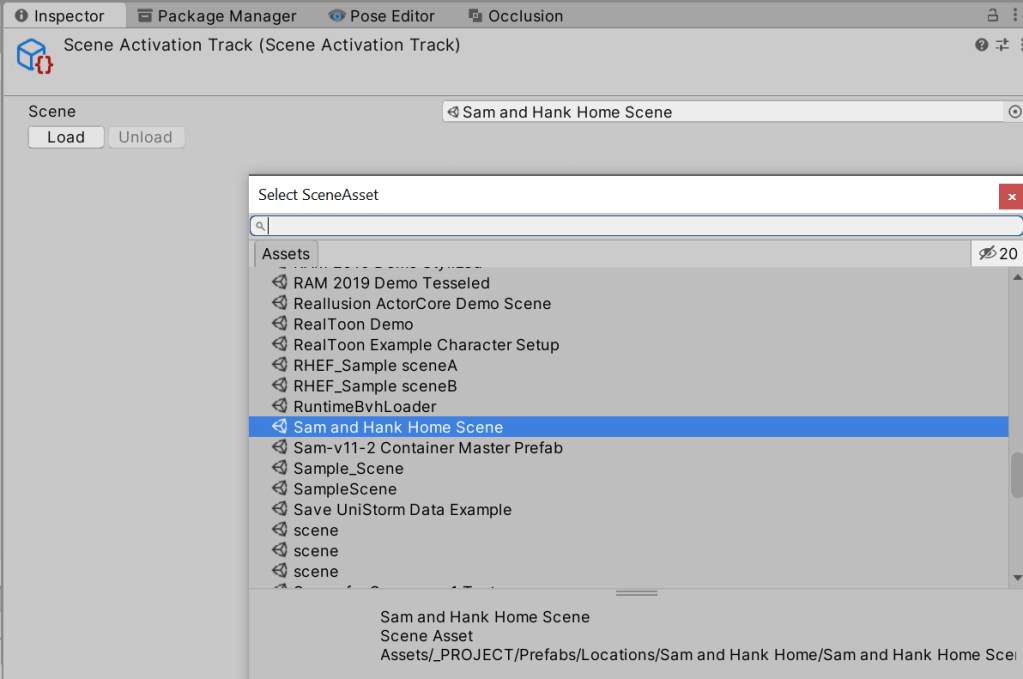Click Unity icon beside RealToon Example Character Setup
The height and width of the screenshot is (679, 1023).
[x=280, y=344]
